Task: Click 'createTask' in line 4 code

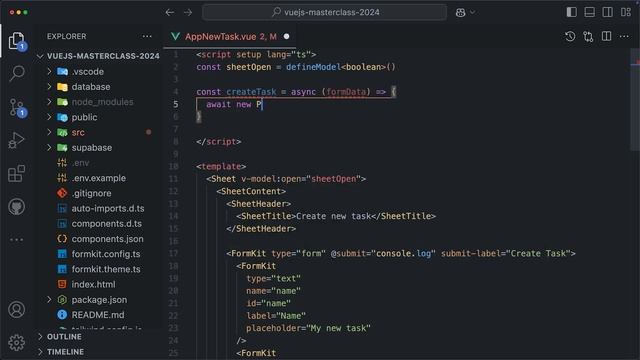Action: pos(251,92)
